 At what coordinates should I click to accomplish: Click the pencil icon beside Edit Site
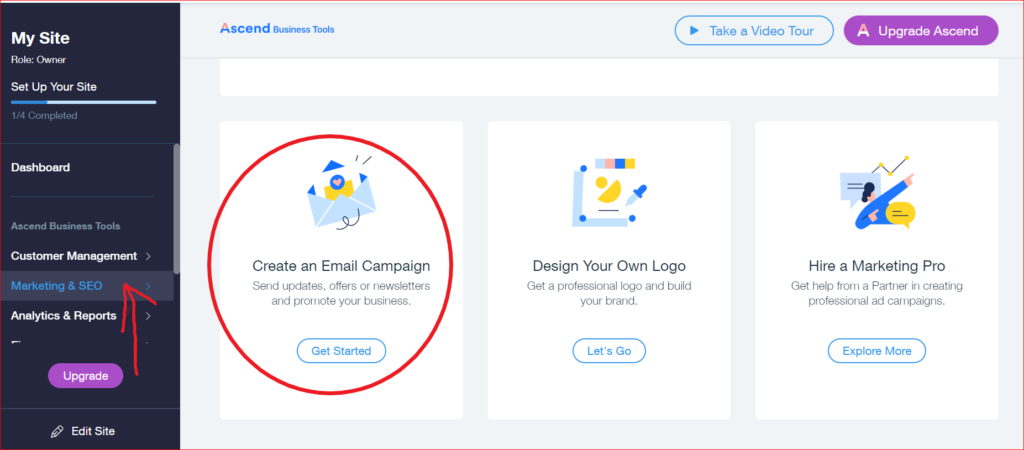(57, 432)
